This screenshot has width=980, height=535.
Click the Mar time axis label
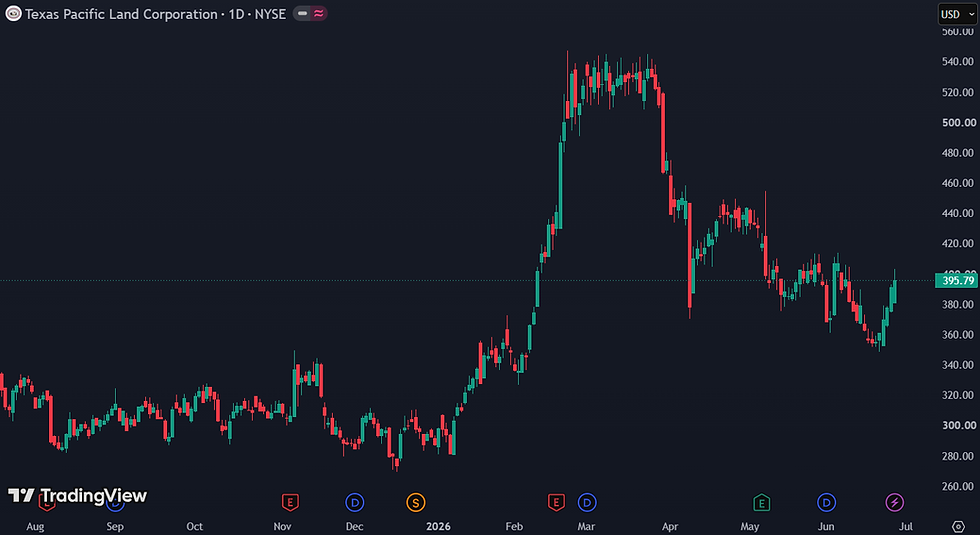[586, 527]
